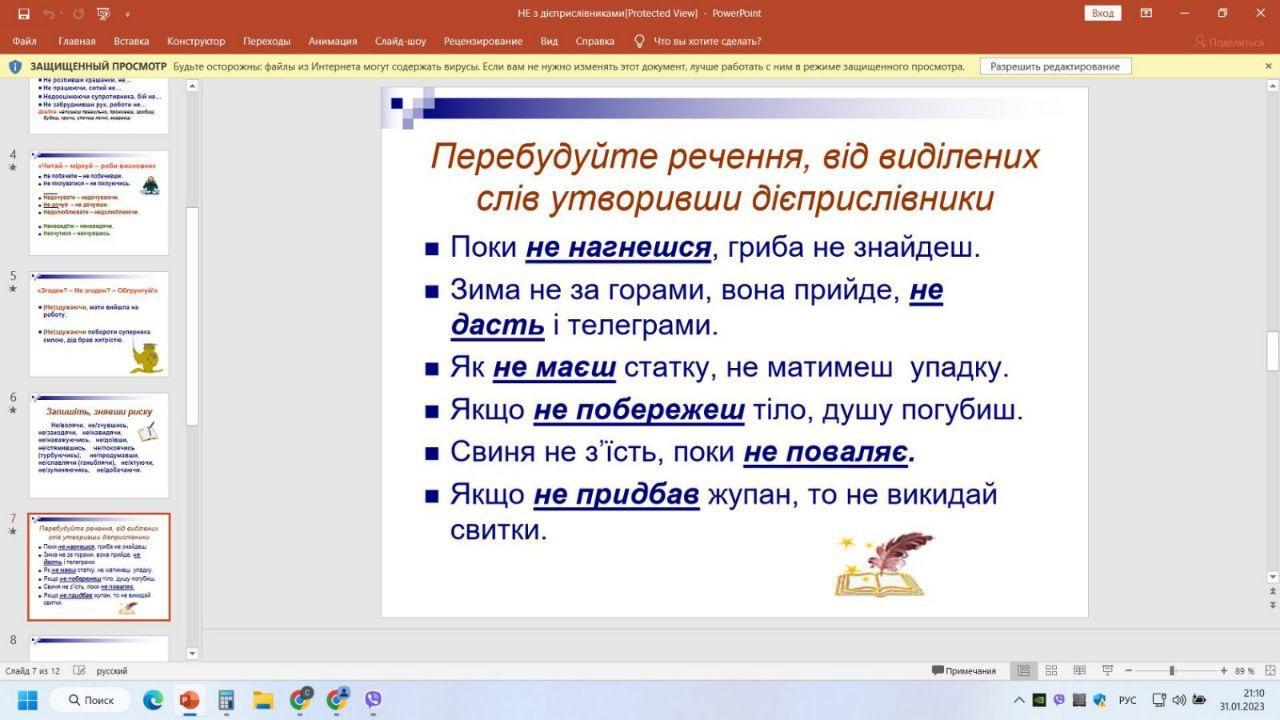Image resolution: width=1280 pixels, height=720 pixels.
Task: Click the taskbar Поиск search box
Action: [x=91, y=700]
